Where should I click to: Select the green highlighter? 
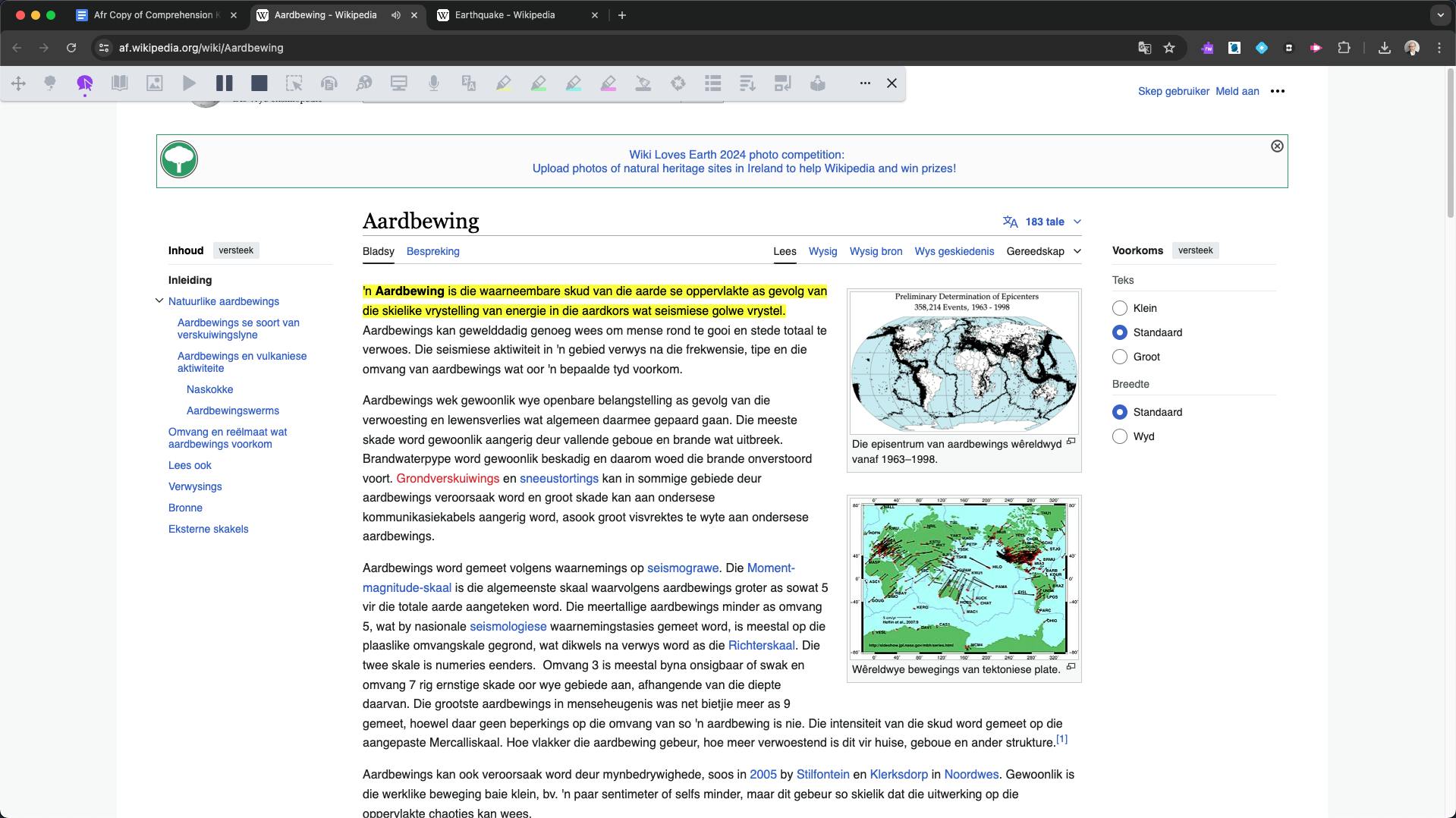pos(539,83)
